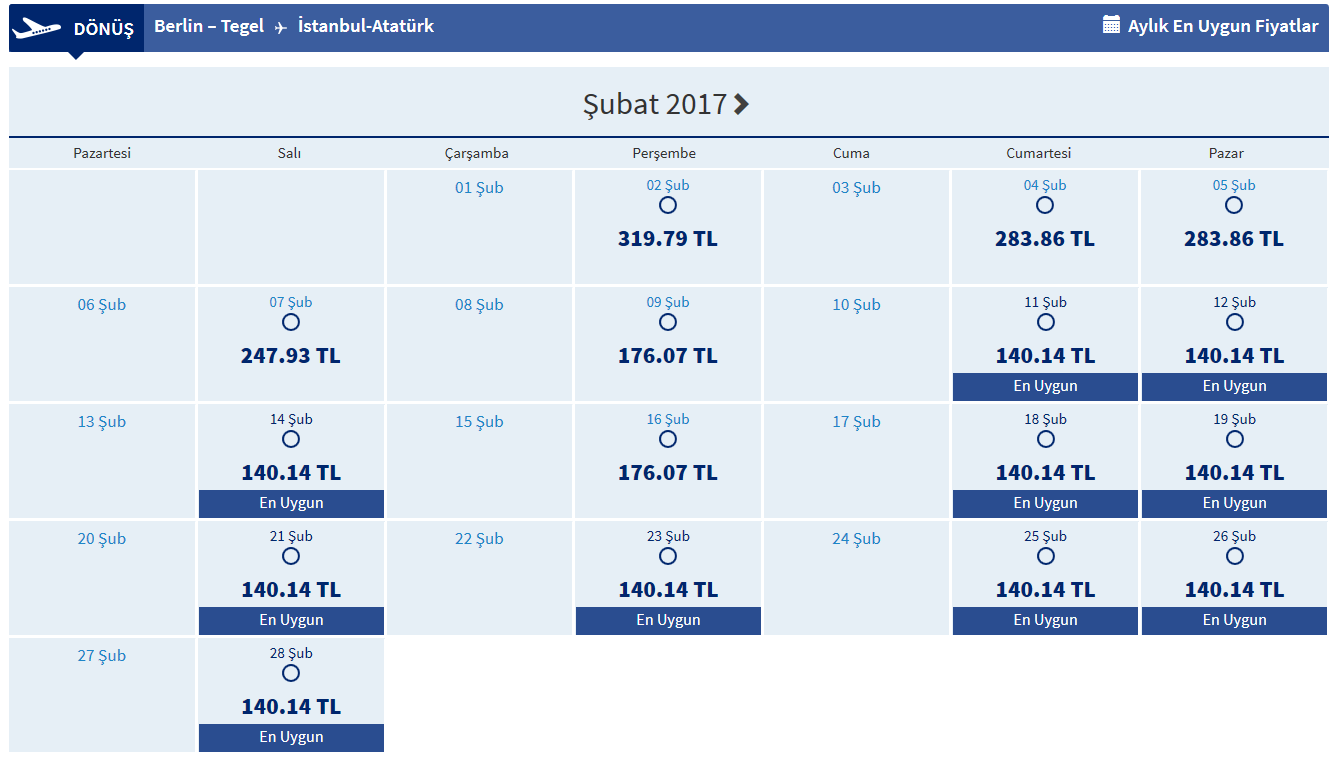Click the 247.93 TL price on 07 Şub
Screen dimensions: 1339x776
pyautogui.click(x=291, y=356)
